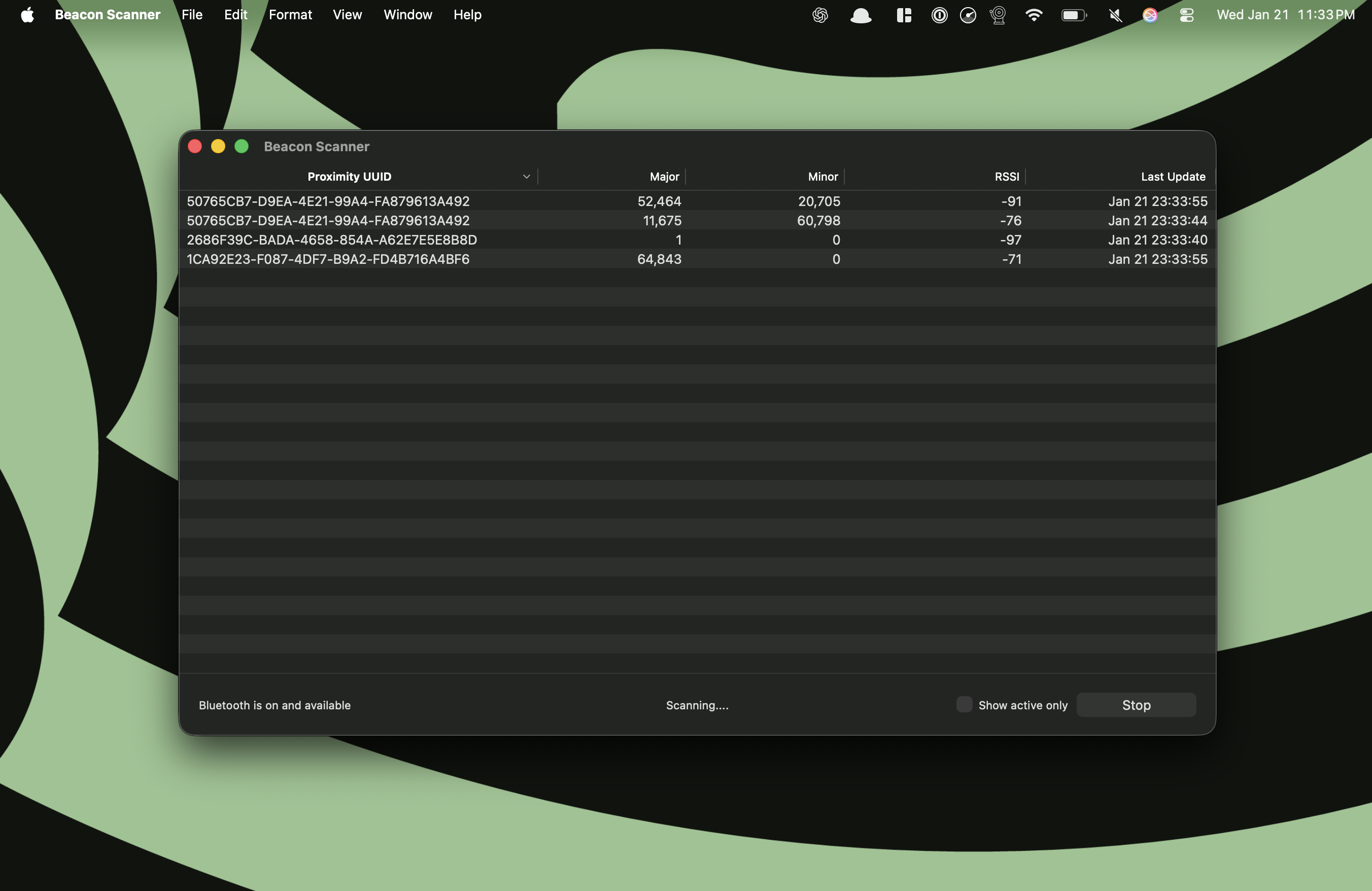Minimize the Beacon Scanner window
Viewport: 1372px width, 891px height.
pyautogui.click(x=218, y=147)
